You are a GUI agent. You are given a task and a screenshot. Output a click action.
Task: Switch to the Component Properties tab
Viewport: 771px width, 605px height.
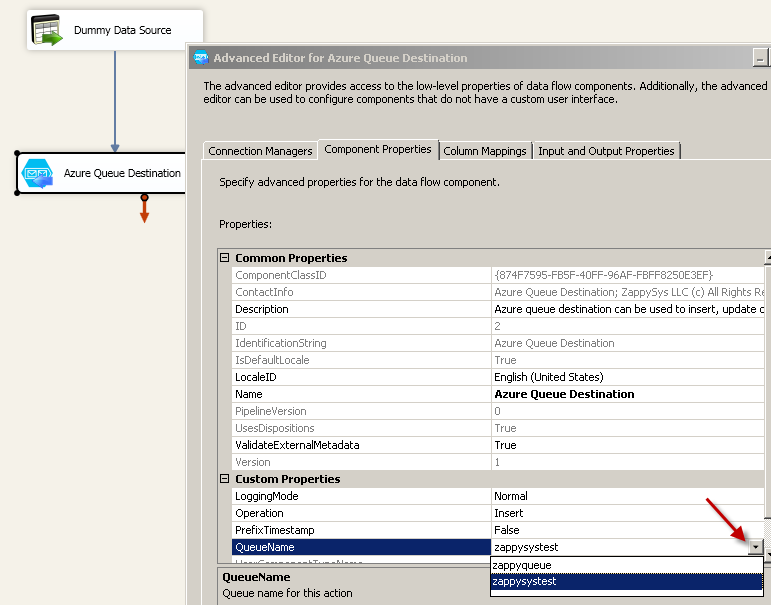coord(378,149)
